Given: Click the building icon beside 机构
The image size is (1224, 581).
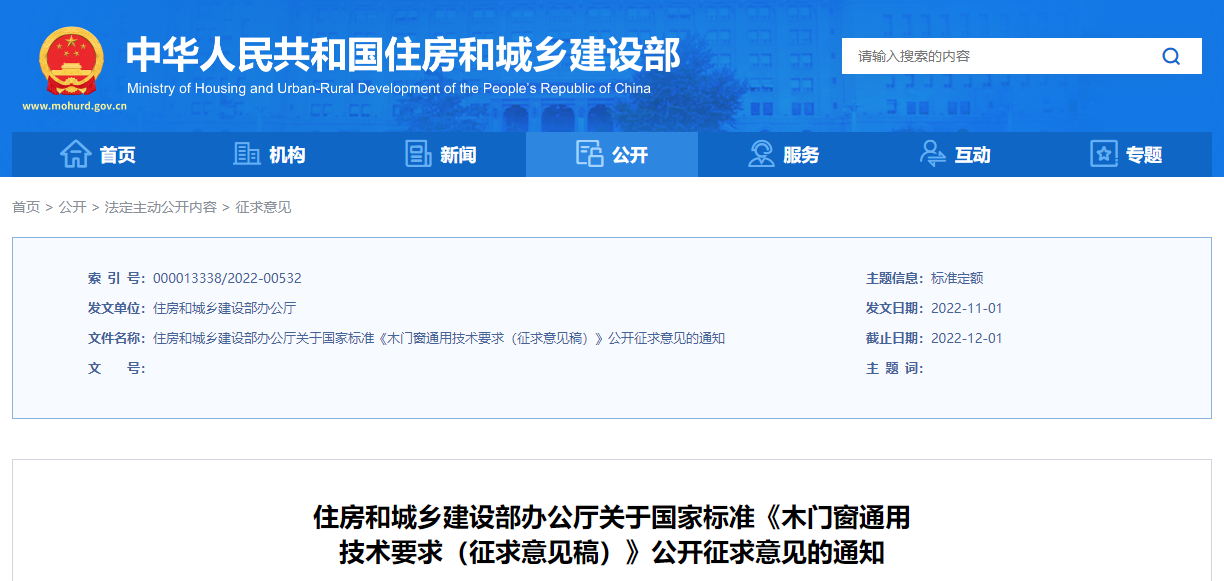Looking at the screenshot, I should (x=246, y=154).
